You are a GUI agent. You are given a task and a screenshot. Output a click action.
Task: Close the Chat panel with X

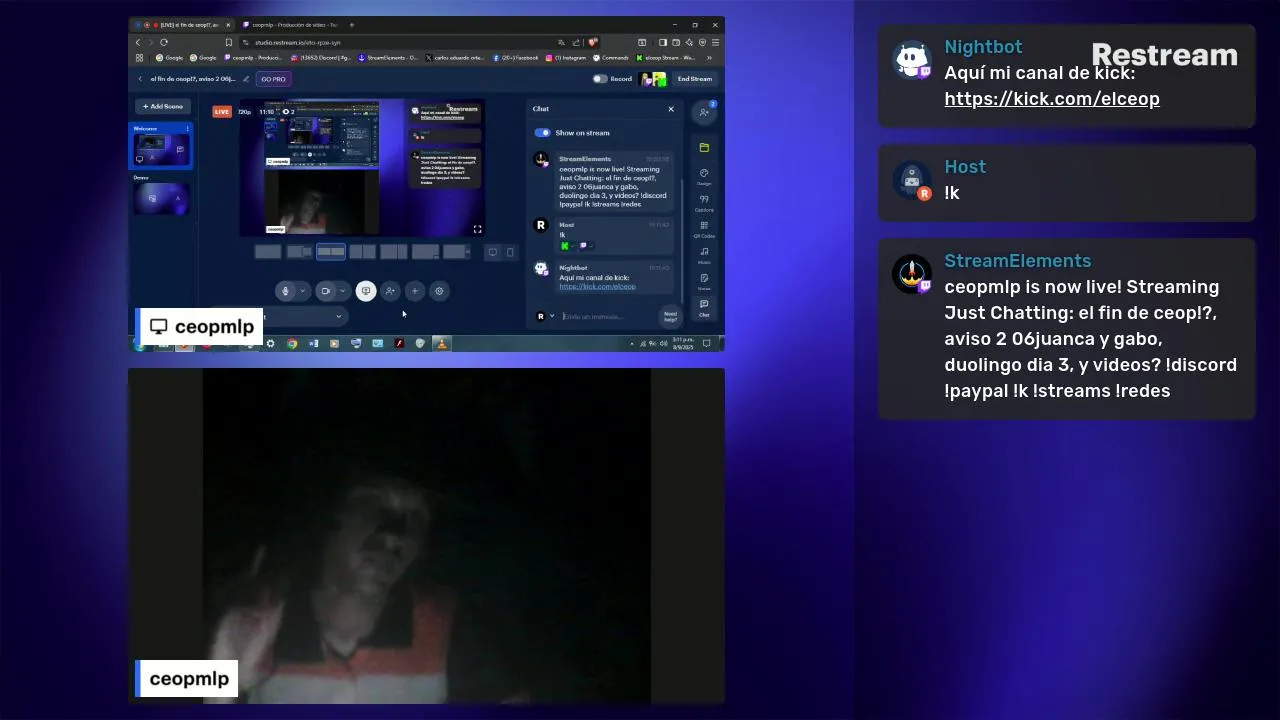click(x=671, y=109)
